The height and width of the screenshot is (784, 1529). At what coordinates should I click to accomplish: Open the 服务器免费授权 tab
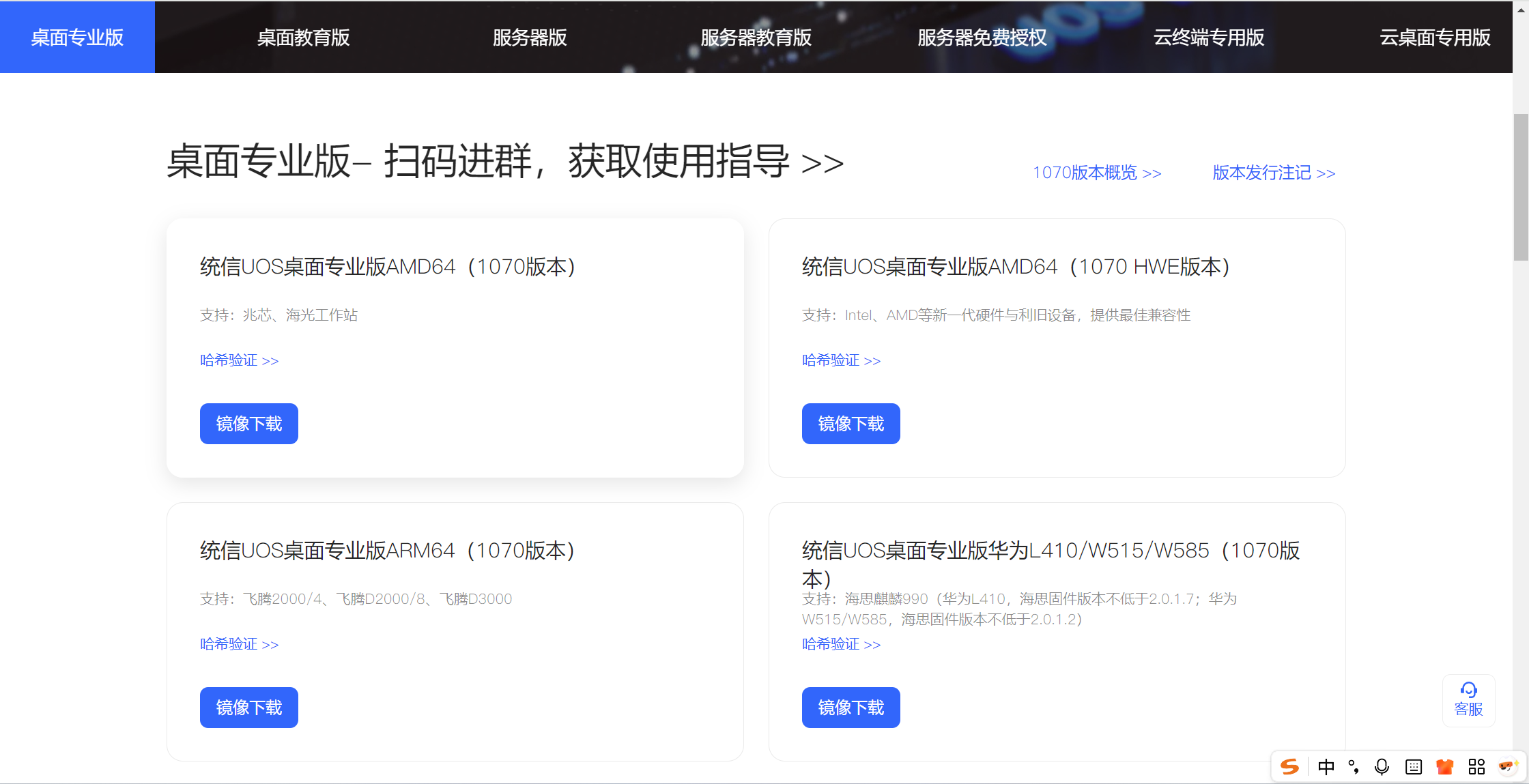pos(982,37)
